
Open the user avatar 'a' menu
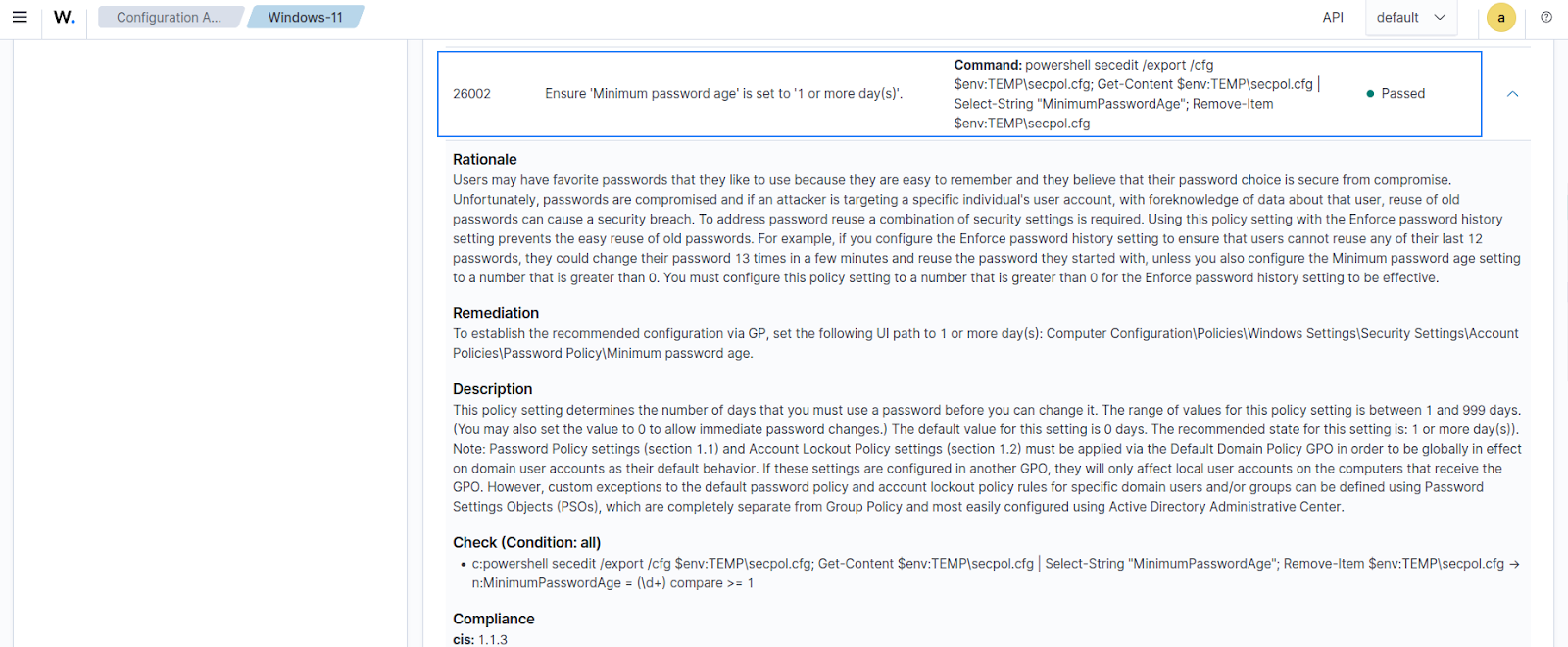pos(1500,18)
